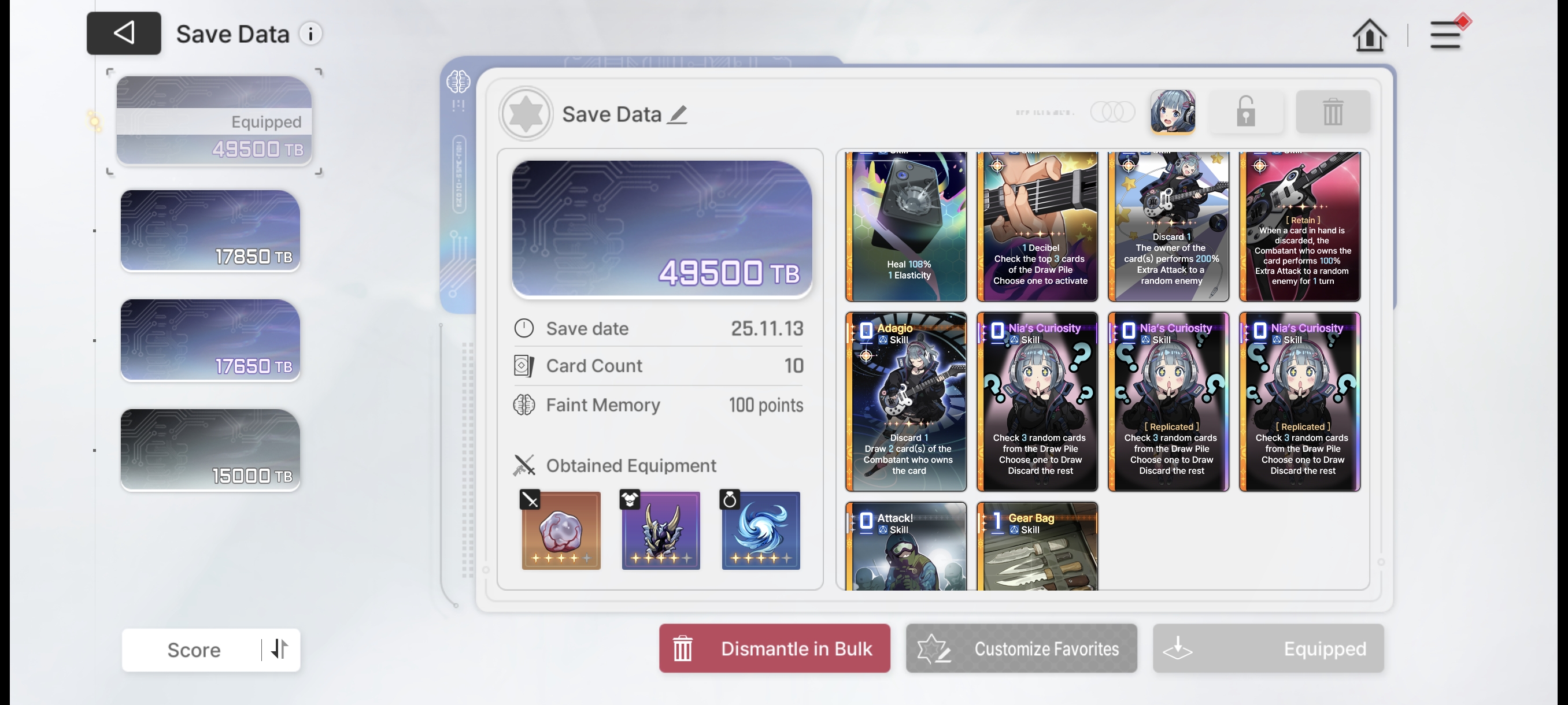Inspect the blue swirl ring equipment
Viewport: 1568px width, 705px height.
760,530
